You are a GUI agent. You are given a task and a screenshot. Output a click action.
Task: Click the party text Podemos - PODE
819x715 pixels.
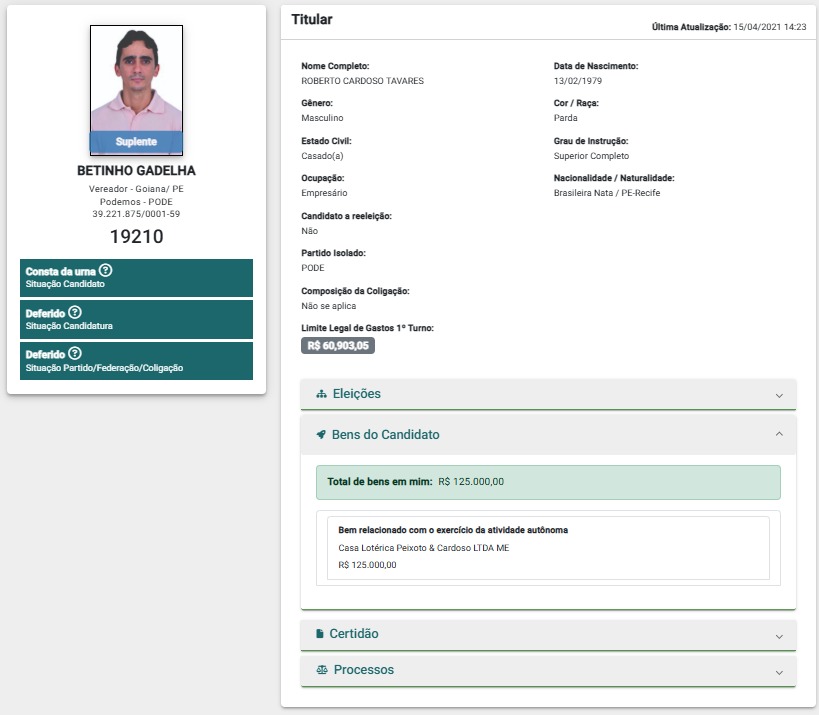(x=136, y=202)
